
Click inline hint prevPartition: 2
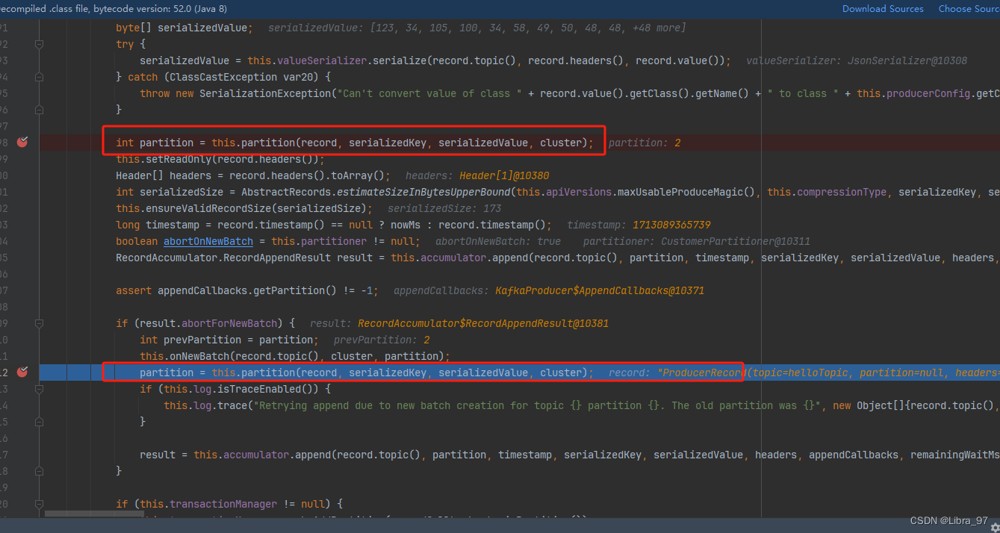381,340
